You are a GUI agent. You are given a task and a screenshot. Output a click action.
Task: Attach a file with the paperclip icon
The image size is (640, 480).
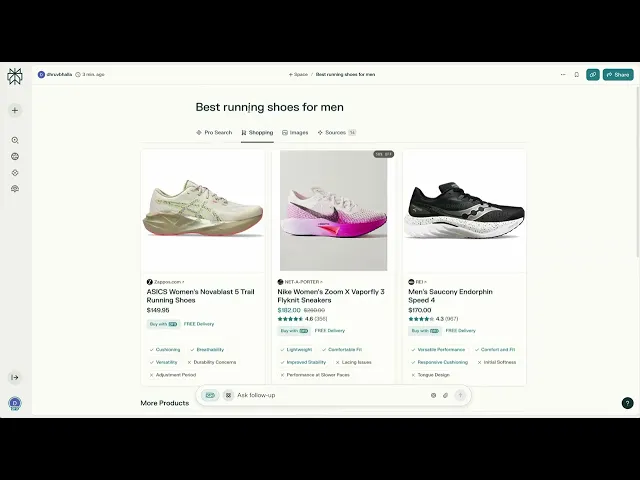tap(446, 396)
